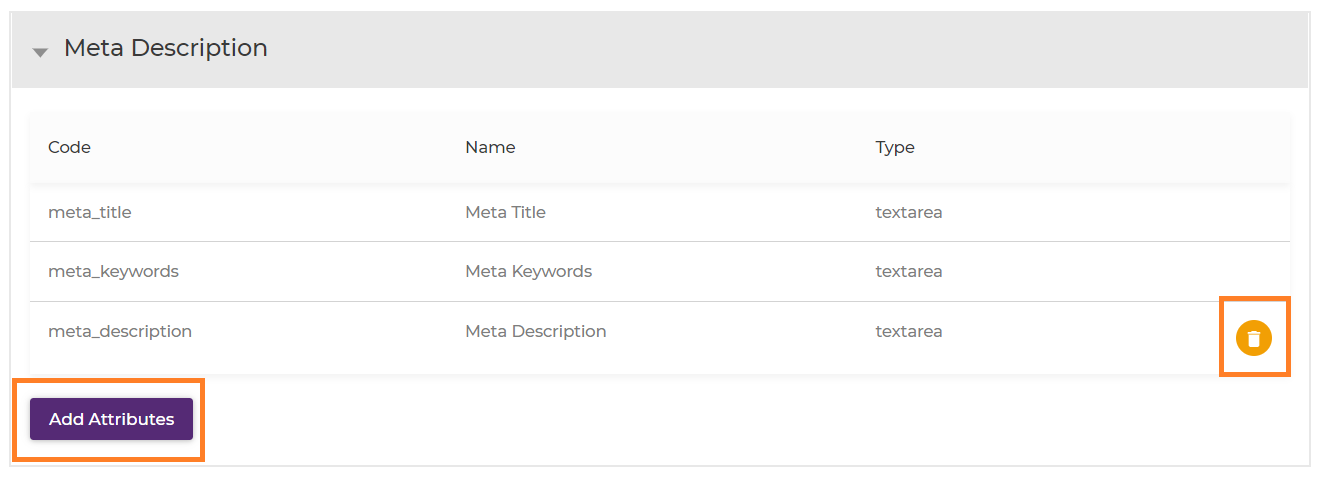Screen dimensions: 1321x477
Task: Select the meta_description code cell
Action: (x=120, y=331)
